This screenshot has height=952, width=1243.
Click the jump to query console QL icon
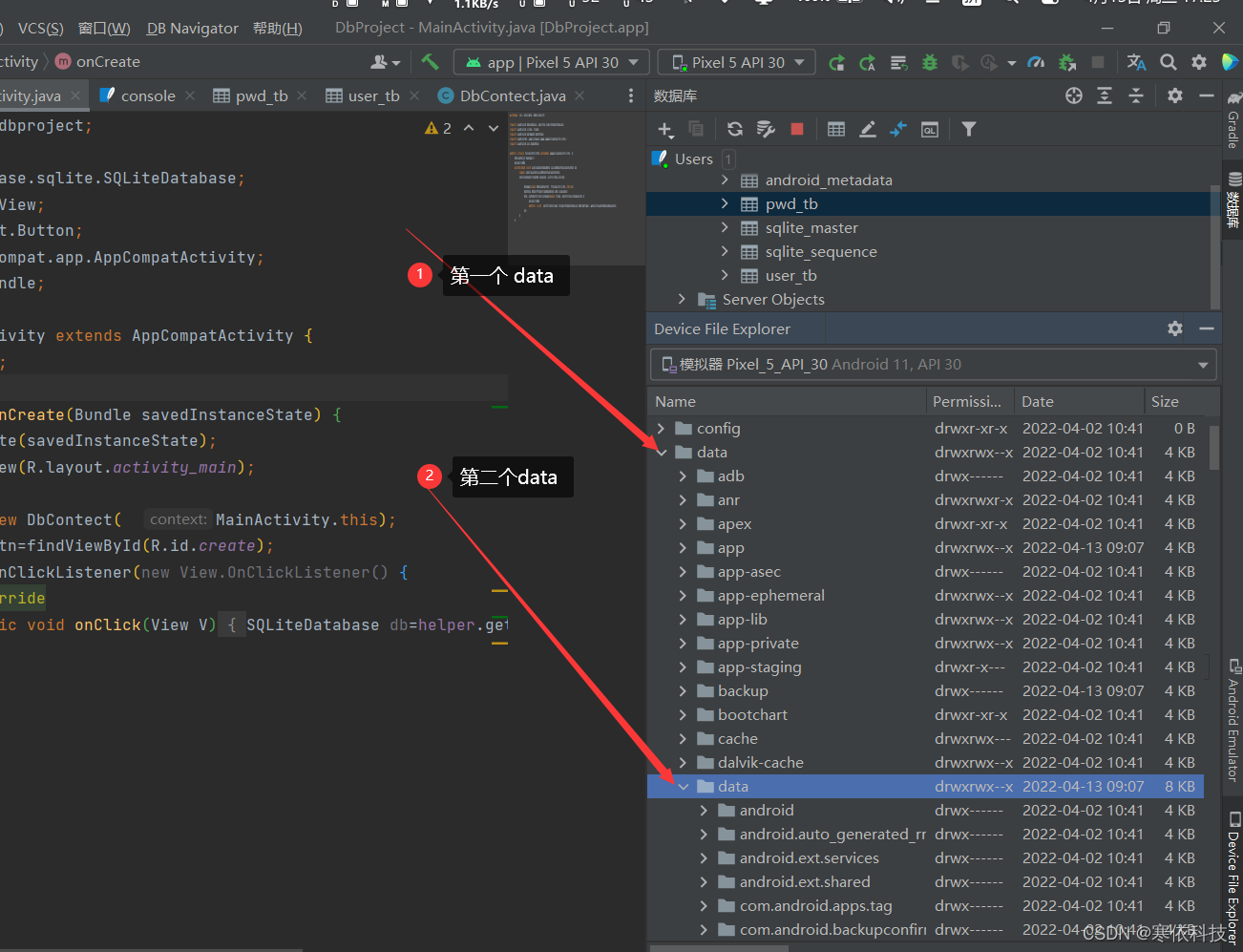[930, 129]
